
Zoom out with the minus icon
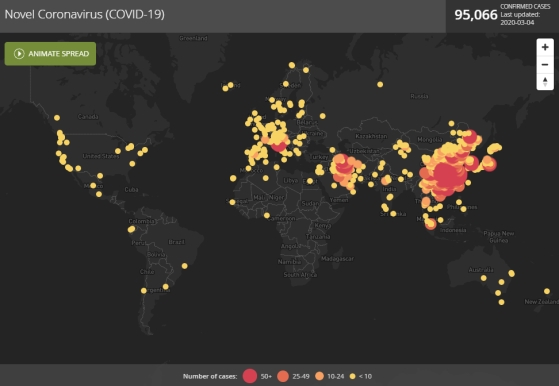(x=545, y=65)
